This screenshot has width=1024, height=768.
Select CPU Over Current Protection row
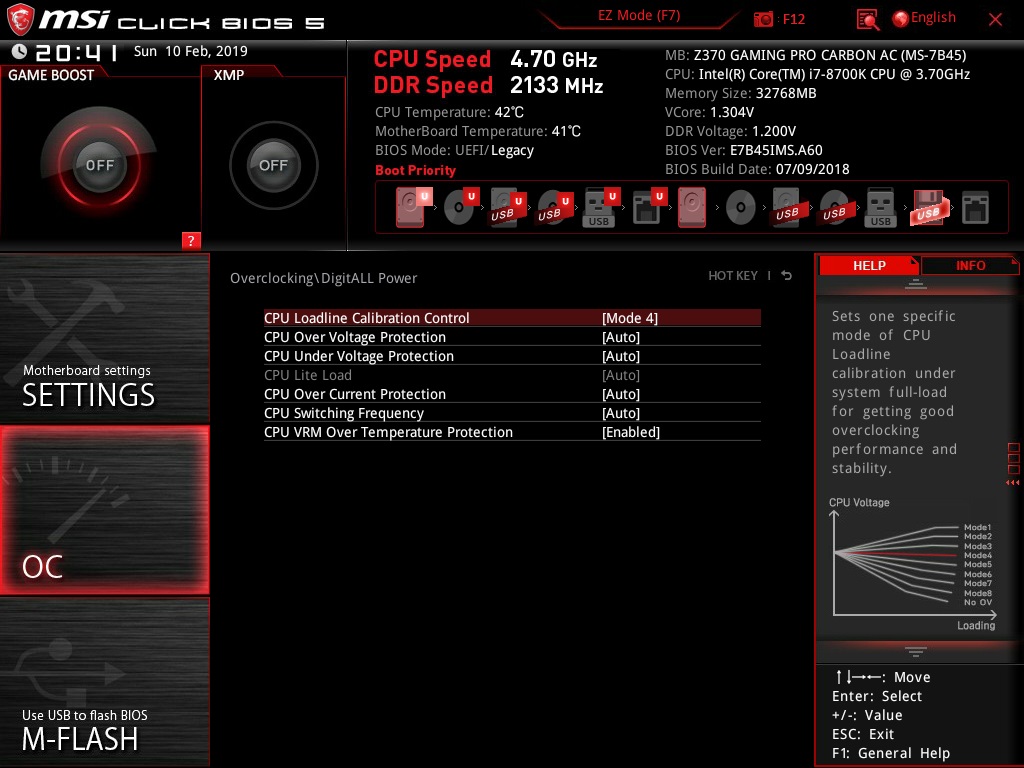click(x=512, y=394)
